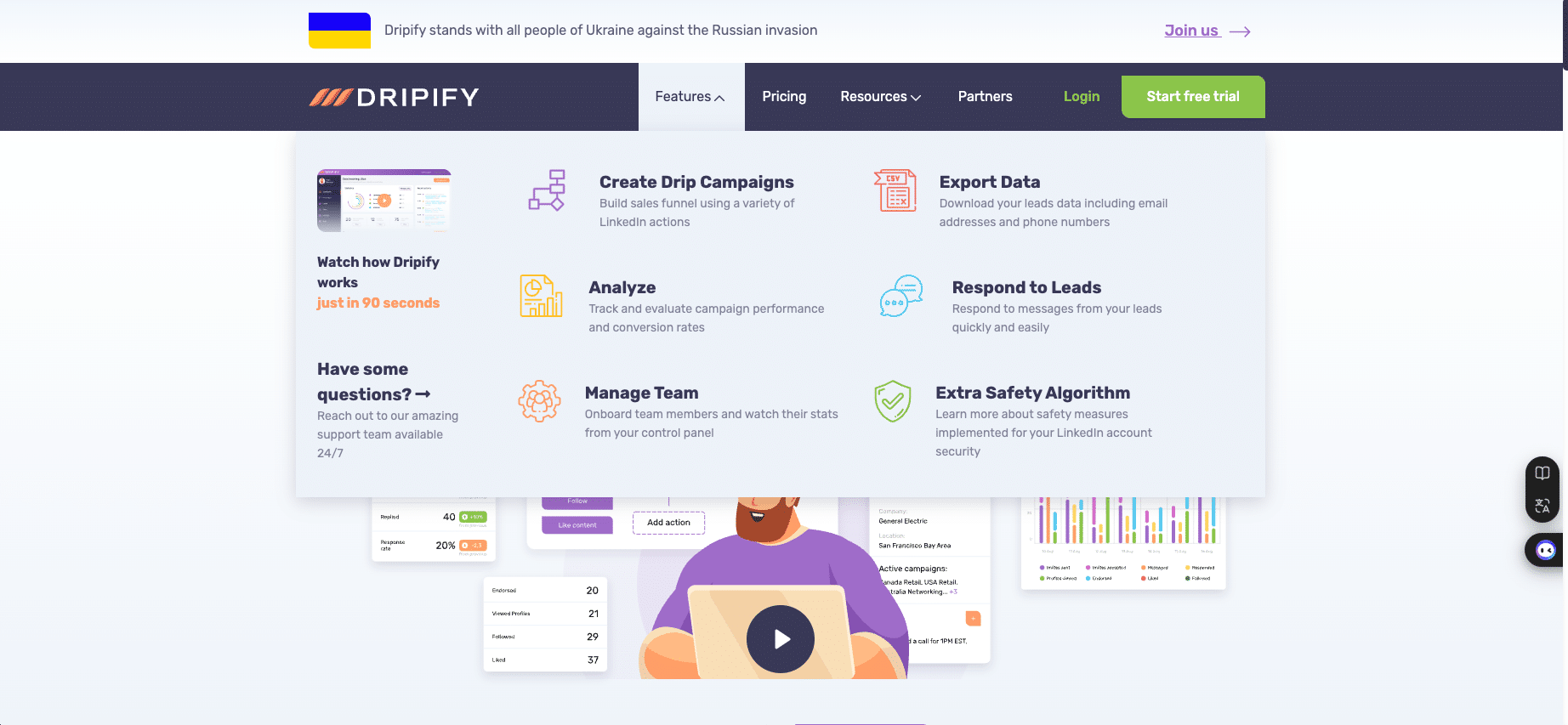Open the Dripify demo video thumbnail
This screenshot has height=725, width=1568.
click(x=383, y=201)
